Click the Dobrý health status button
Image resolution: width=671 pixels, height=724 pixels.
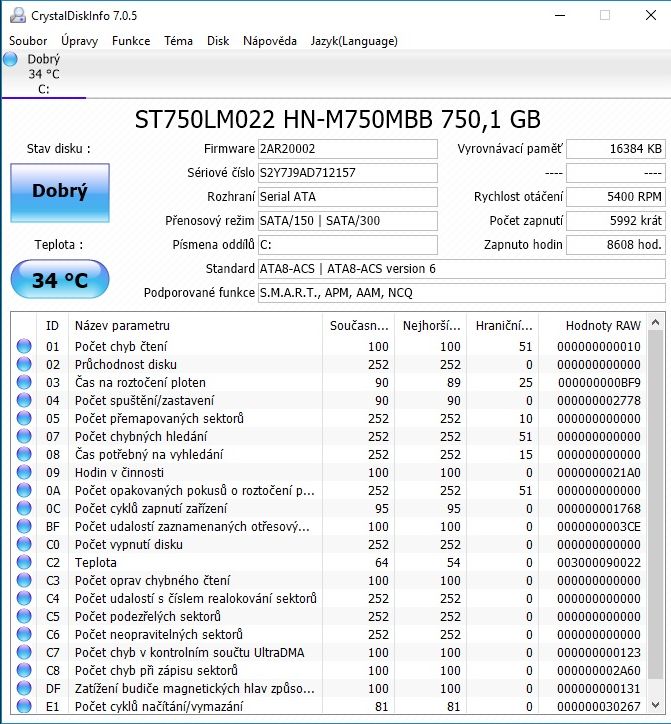point(59,192)
